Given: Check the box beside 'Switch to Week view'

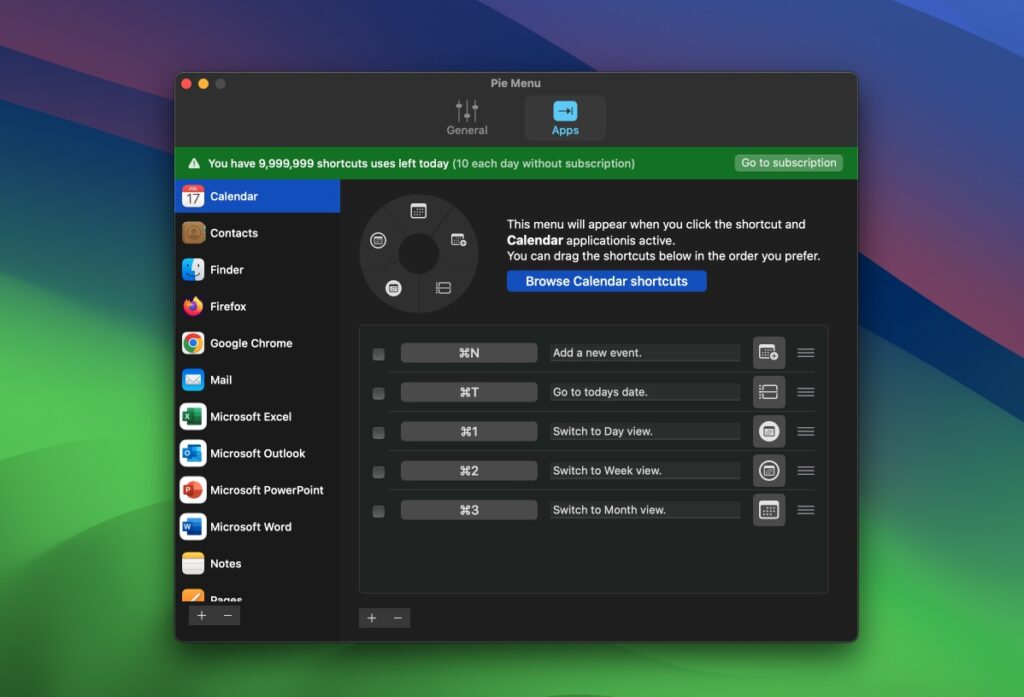Looking at the screenshot, I should (378, 471).
